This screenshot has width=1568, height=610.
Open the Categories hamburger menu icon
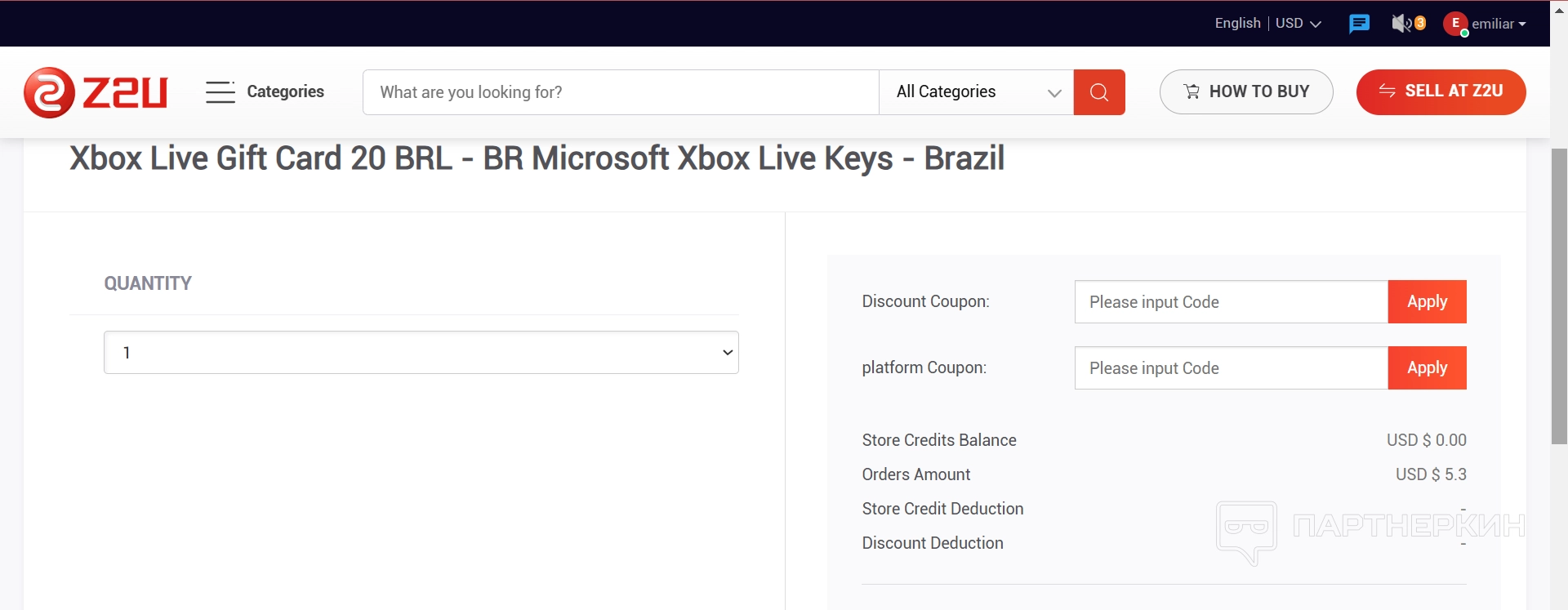220,91
